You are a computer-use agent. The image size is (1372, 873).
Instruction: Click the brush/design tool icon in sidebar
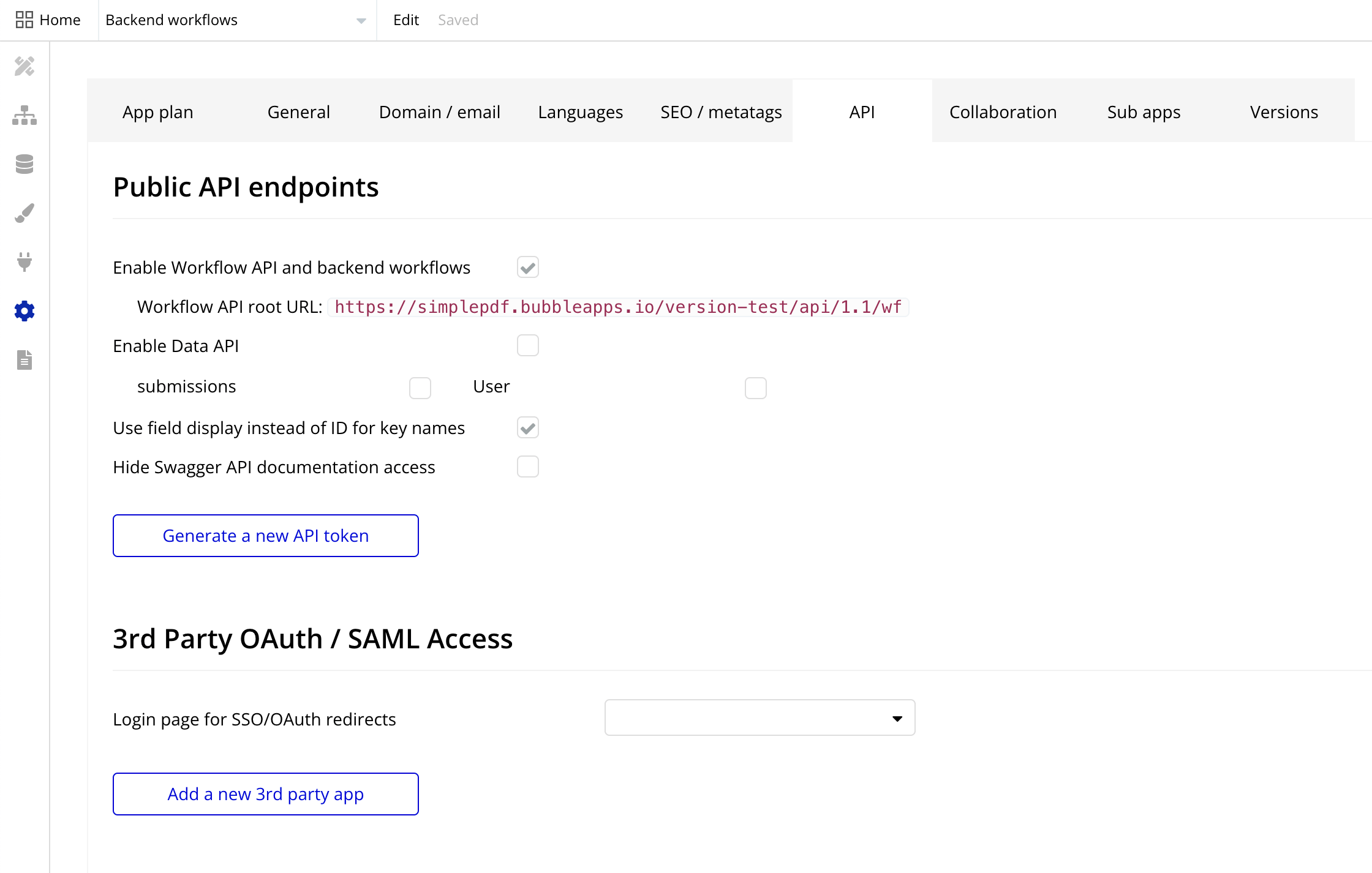24,211
